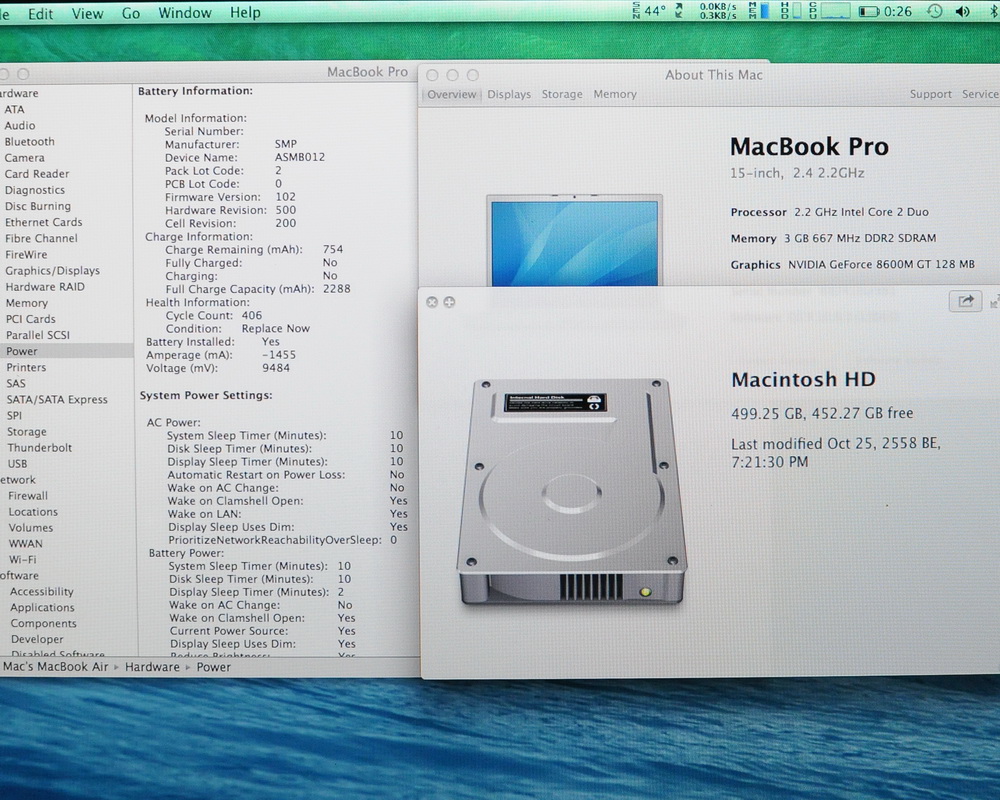
Task: Select the highlighted Power sidebar item
Action: [66, 351]
